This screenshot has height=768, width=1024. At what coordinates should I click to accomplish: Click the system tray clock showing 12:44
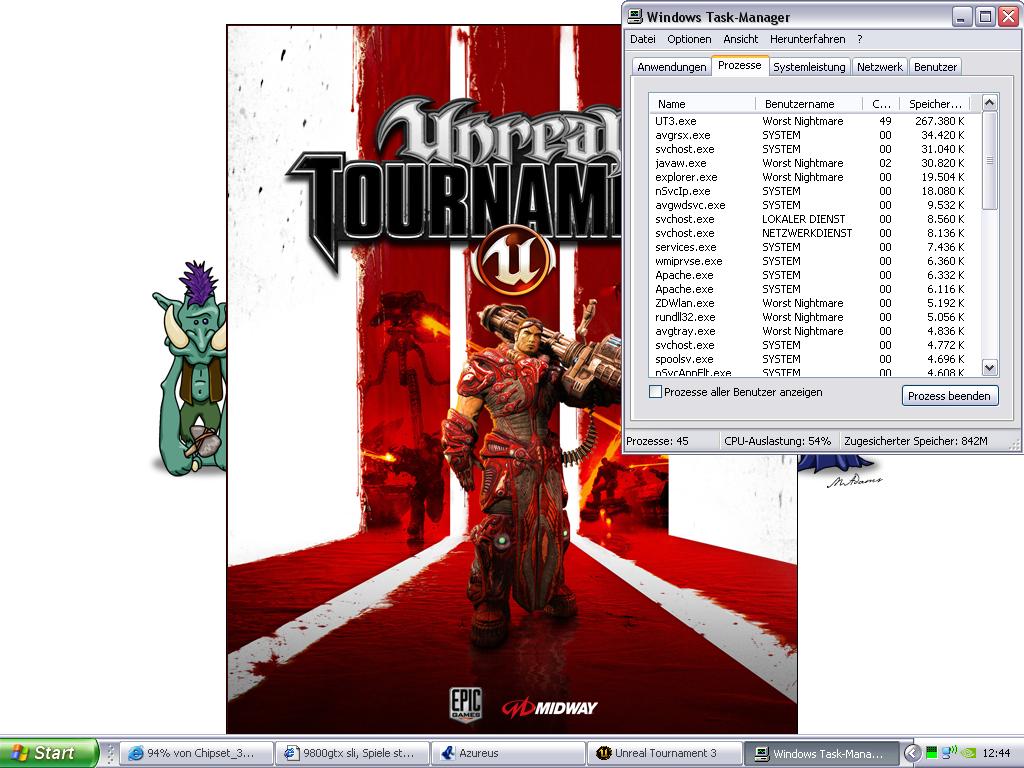(x=996, y=754)
